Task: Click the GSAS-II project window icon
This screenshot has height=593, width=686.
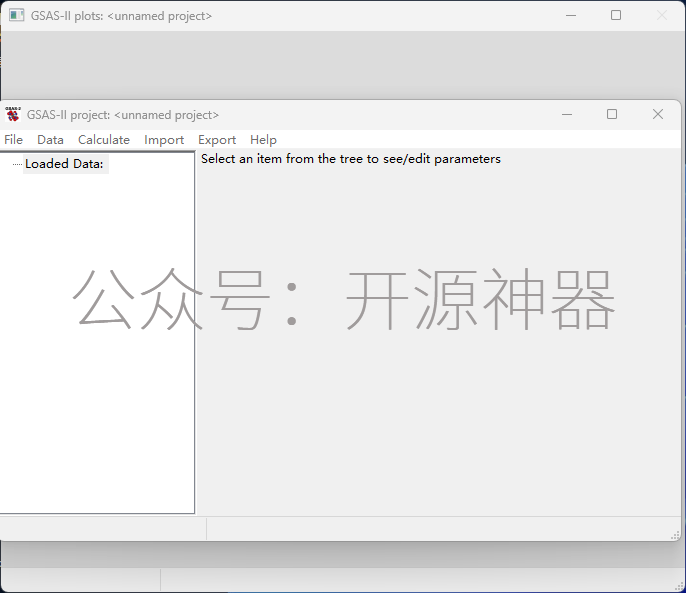Action: click(13, 114)
